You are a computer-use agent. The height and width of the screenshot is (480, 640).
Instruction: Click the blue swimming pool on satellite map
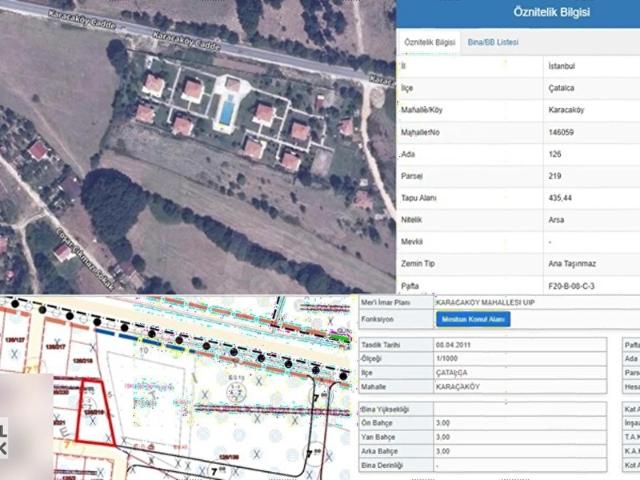pyautogui.click(x=227, y=113)
